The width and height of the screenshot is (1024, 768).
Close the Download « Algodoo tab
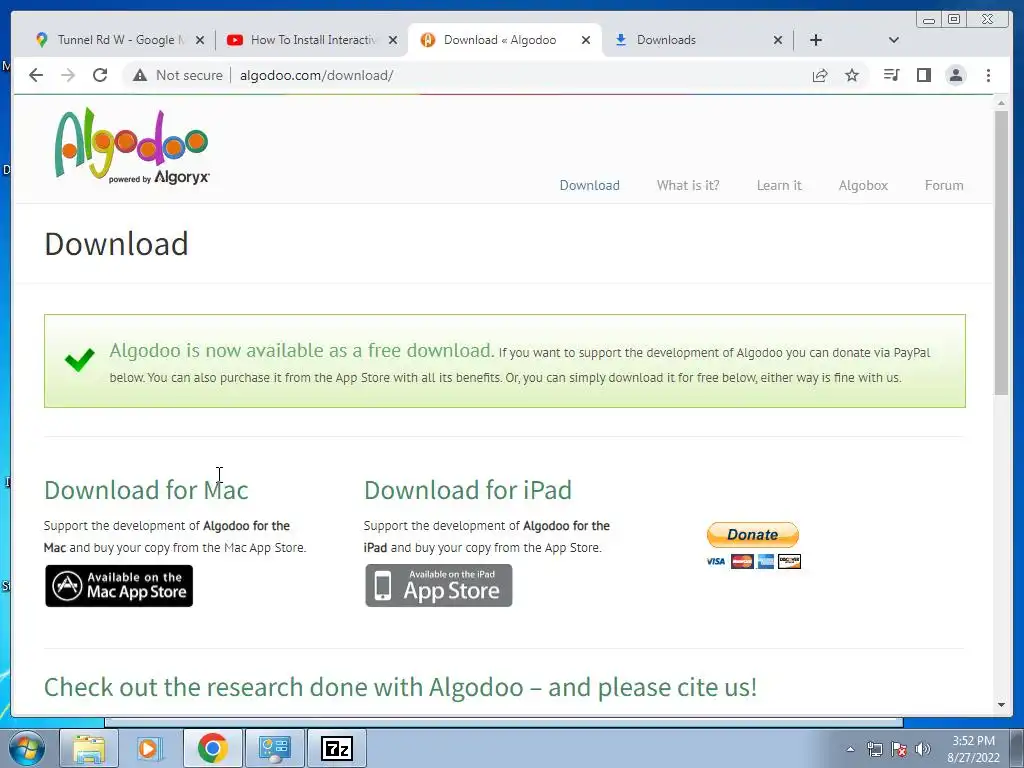pyautogui.click(x=586, y=40)
